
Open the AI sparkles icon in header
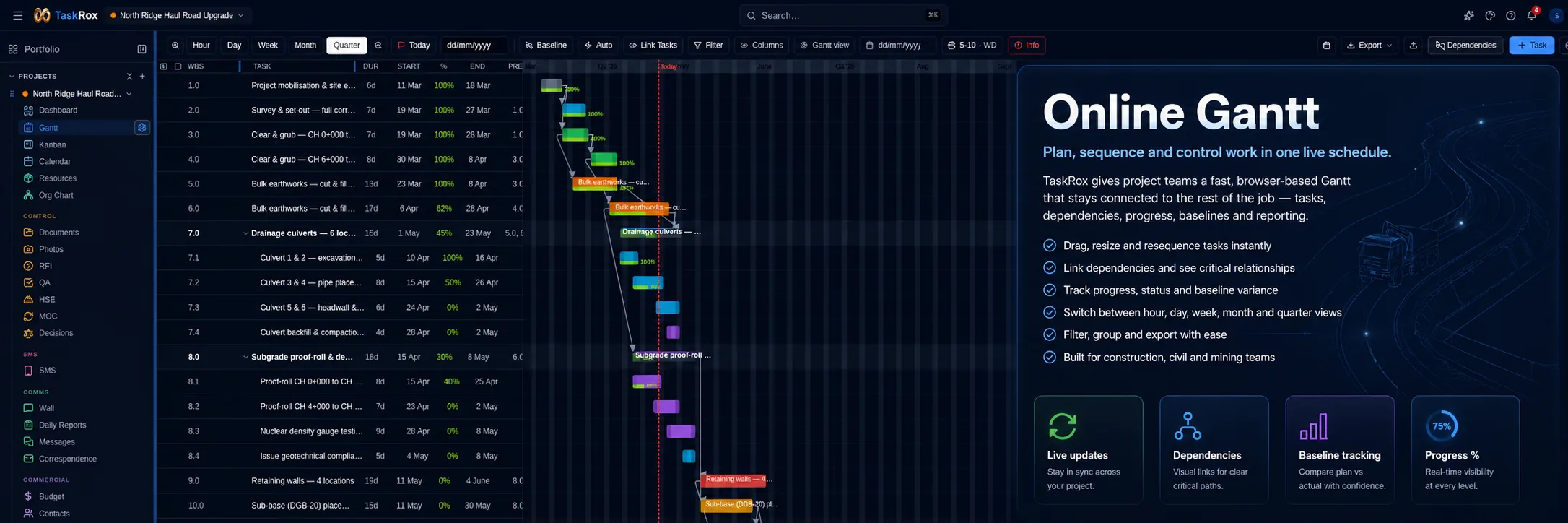[1469, 15]
